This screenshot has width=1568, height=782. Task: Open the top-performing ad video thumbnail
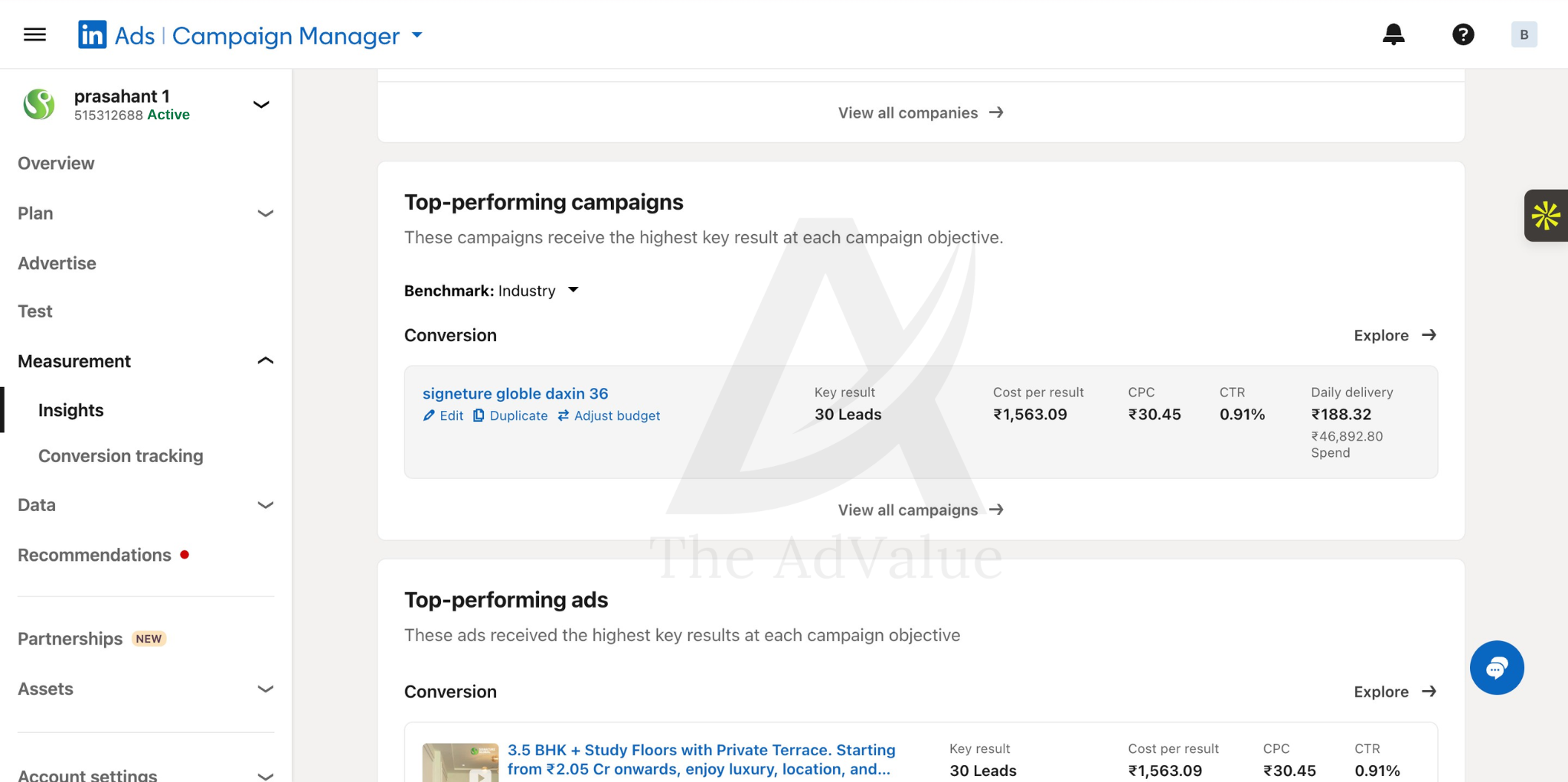(x=460, y=762)
